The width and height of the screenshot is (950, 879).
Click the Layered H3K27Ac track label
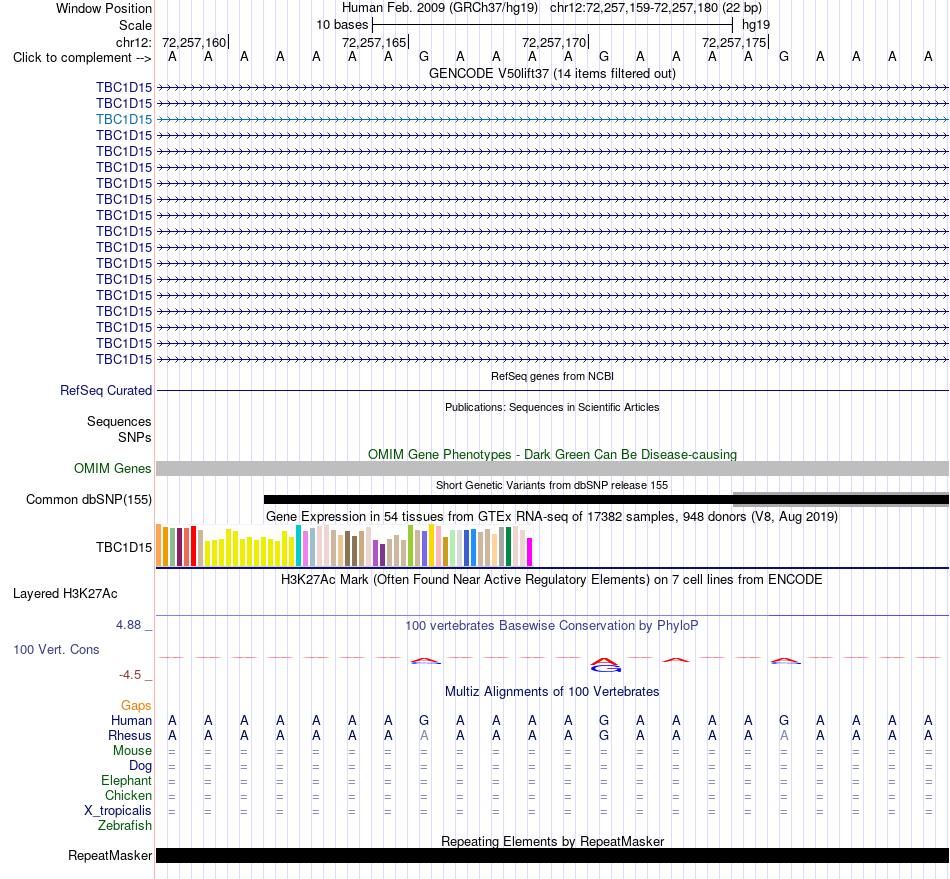pos(65,593)
